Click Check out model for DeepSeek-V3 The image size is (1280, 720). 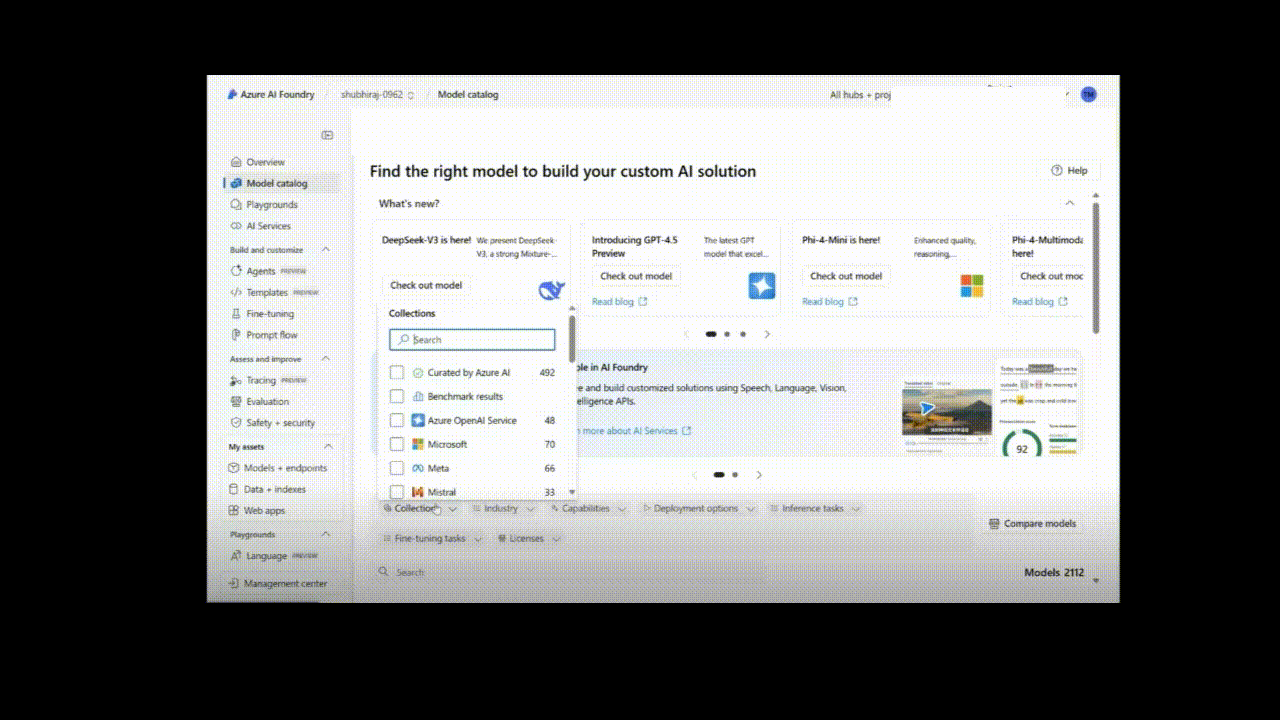click(x=425, y=285)
